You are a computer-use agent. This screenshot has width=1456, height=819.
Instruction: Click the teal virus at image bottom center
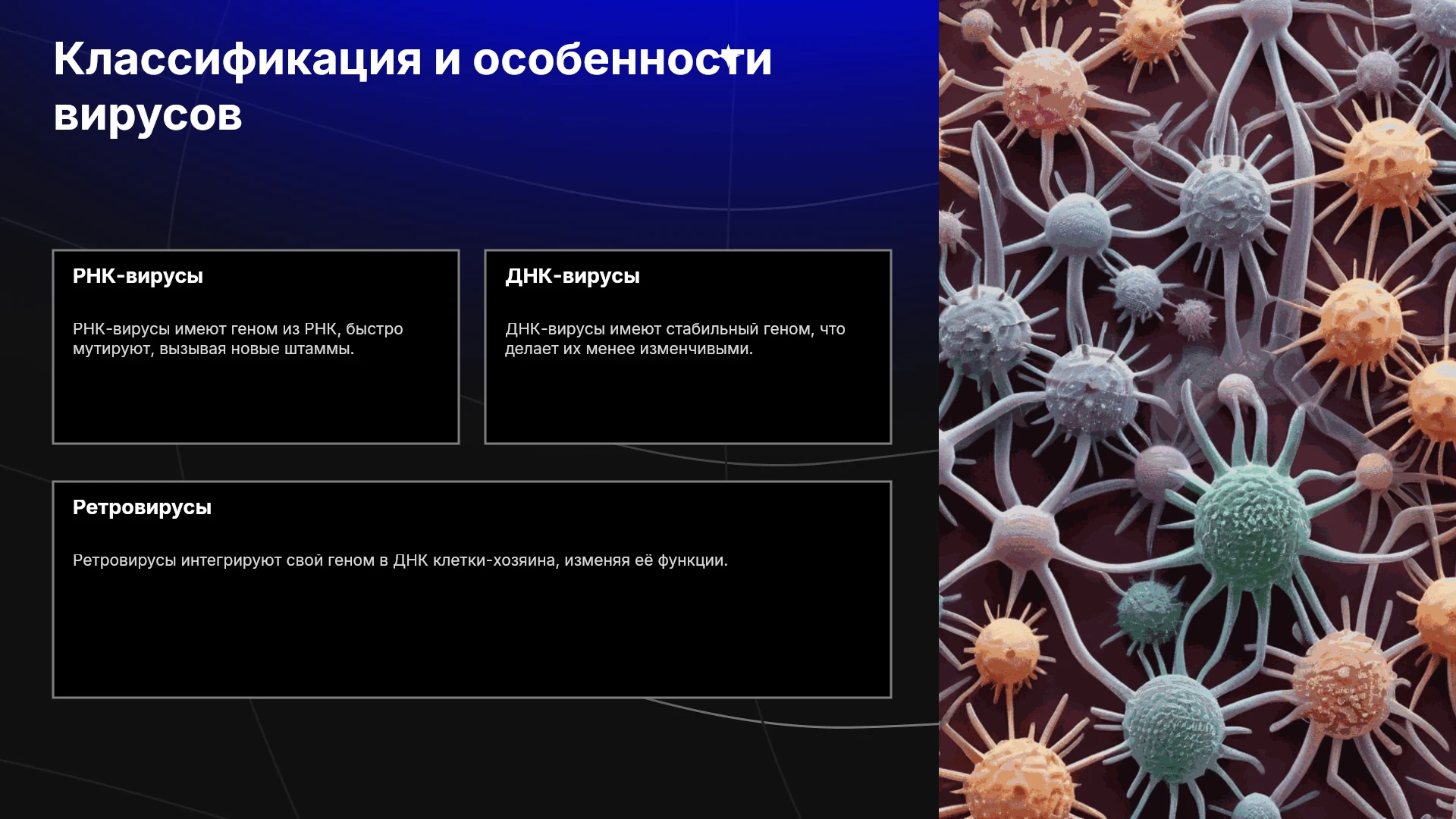(1172, 728)
